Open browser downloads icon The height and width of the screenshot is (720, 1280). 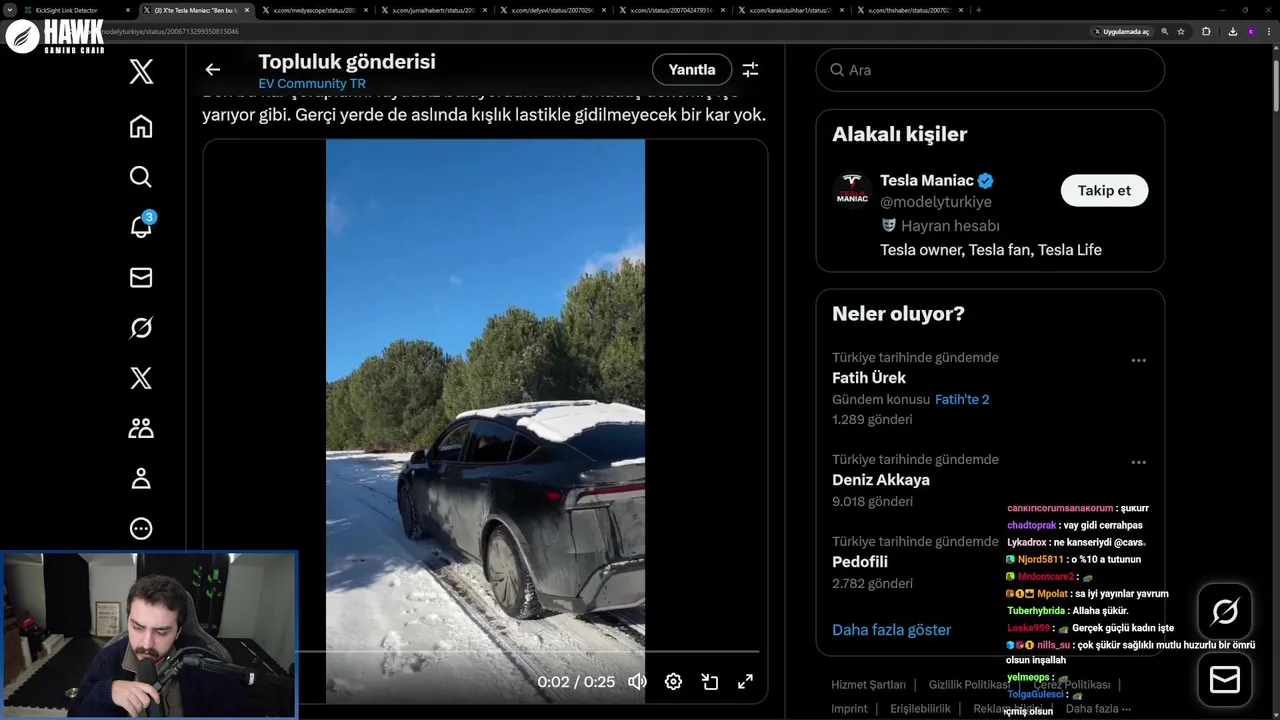point(1232,31)
